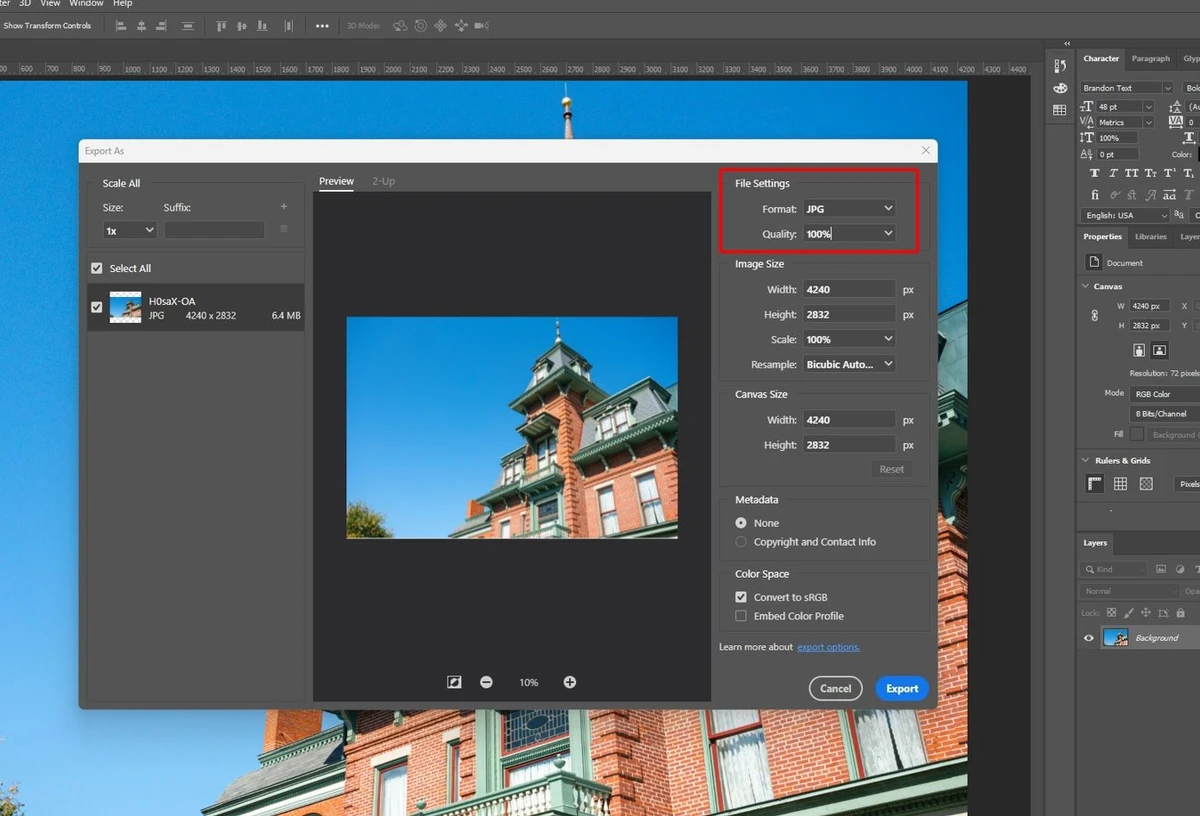Open the Resample dropdown showing Bicubic Auto
This screenshot has height=816, width=1200.
pyautogui.click(x=848, y=364)
